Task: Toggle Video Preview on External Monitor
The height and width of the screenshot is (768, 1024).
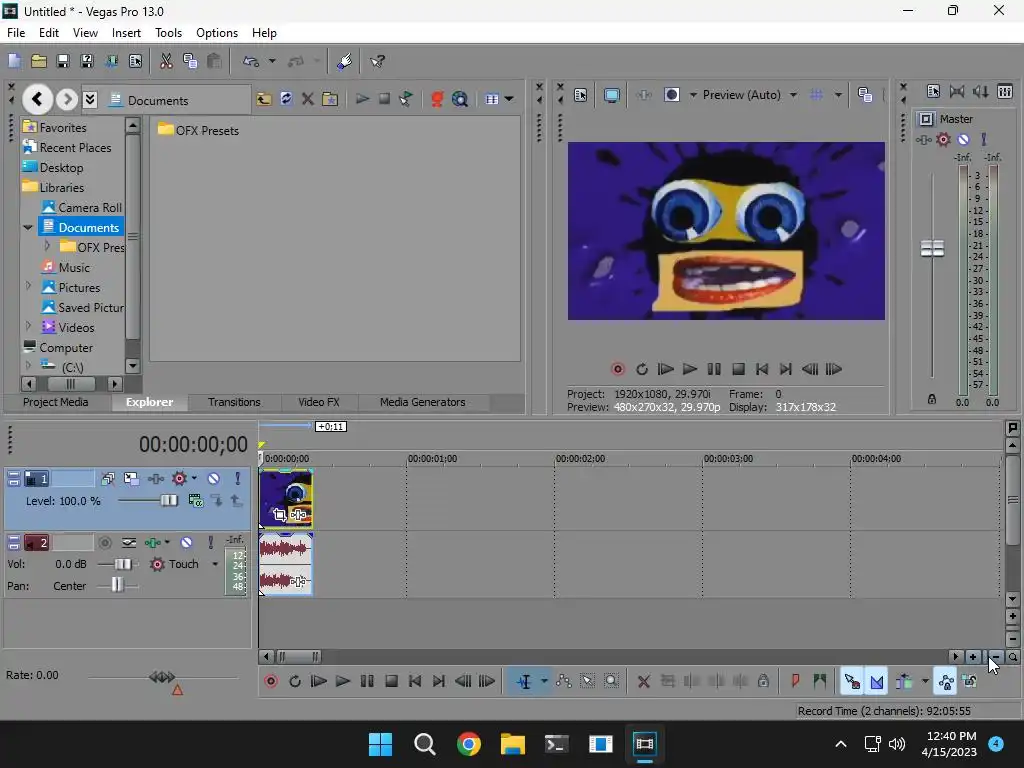Action: [611, 95]
